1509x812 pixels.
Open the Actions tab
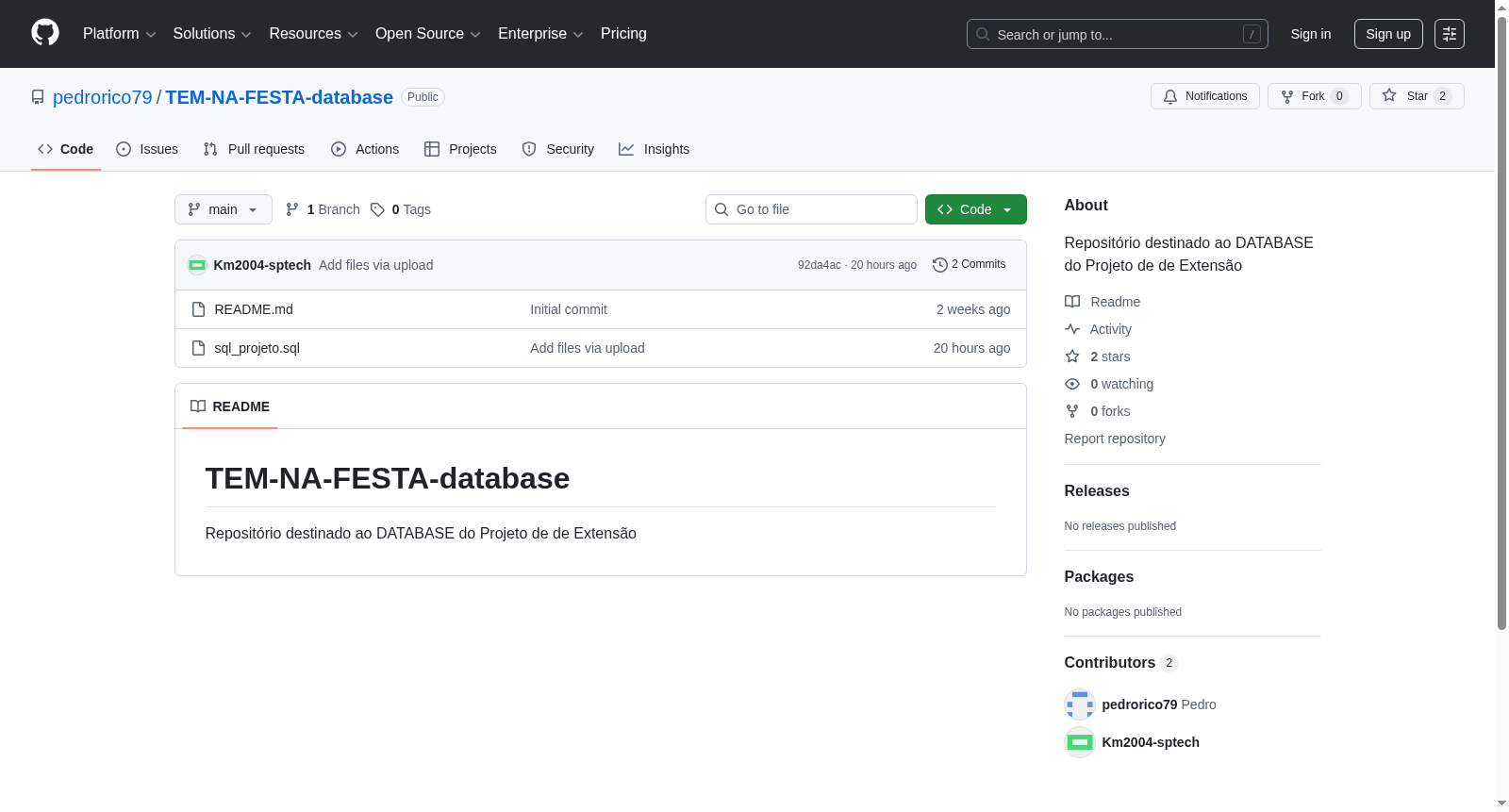365,149
